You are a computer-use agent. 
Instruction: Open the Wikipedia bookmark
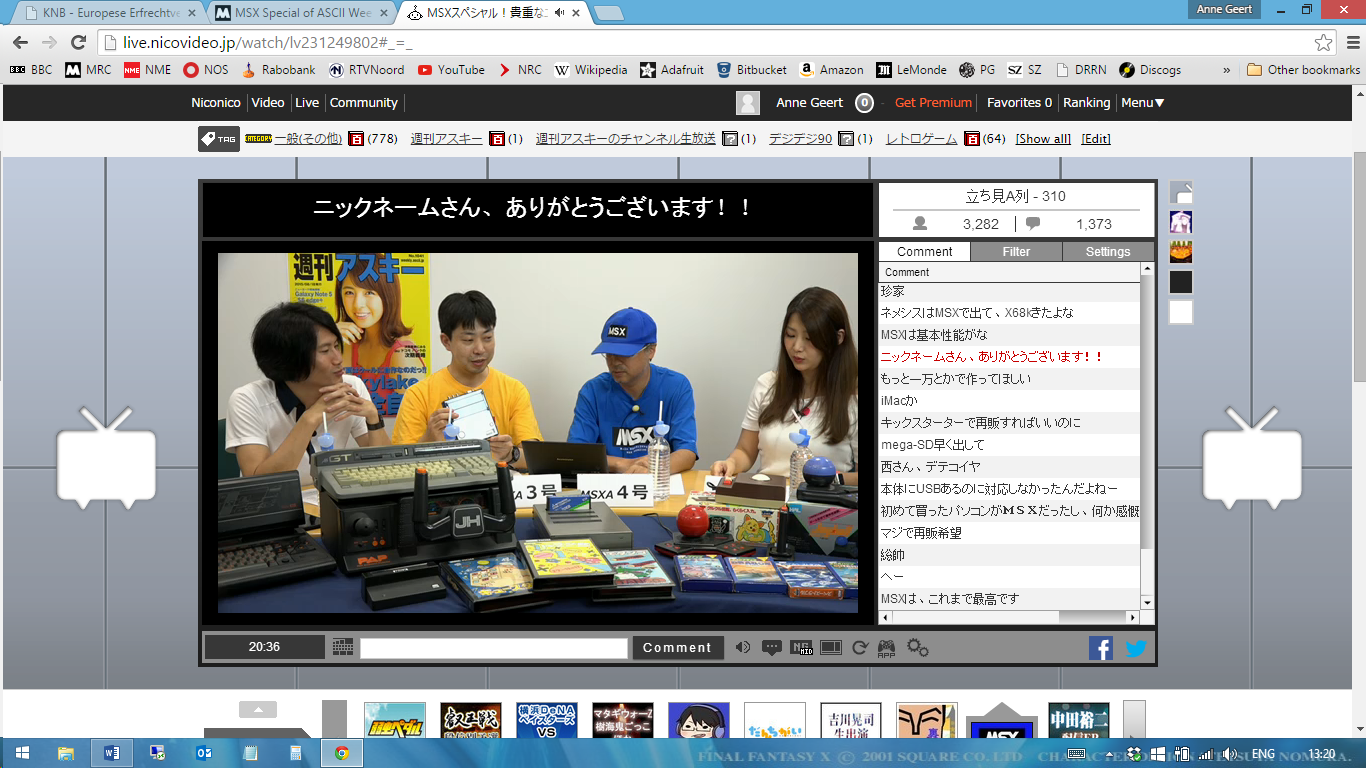[591, 70]
